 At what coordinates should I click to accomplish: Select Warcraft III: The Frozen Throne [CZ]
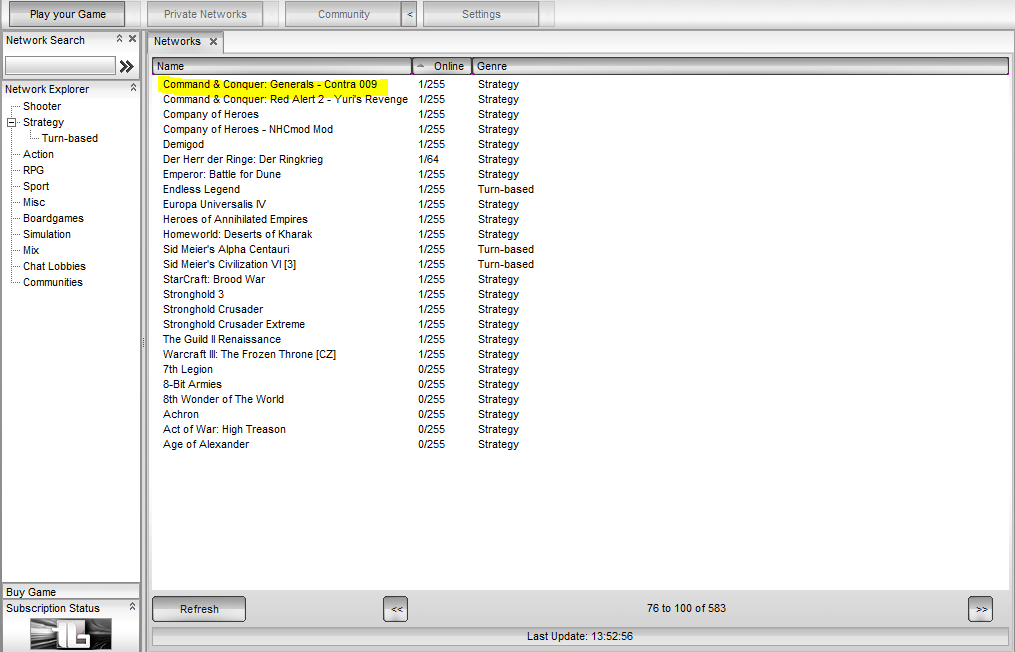point(249,354)
